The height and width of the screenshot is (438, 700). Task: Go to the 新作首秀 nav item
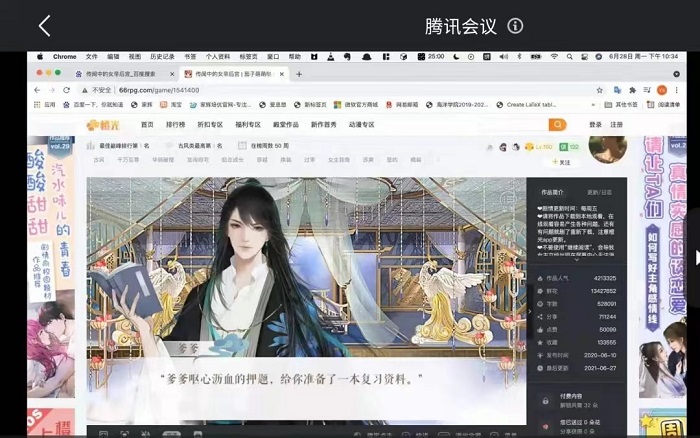(x=324, y=125)
